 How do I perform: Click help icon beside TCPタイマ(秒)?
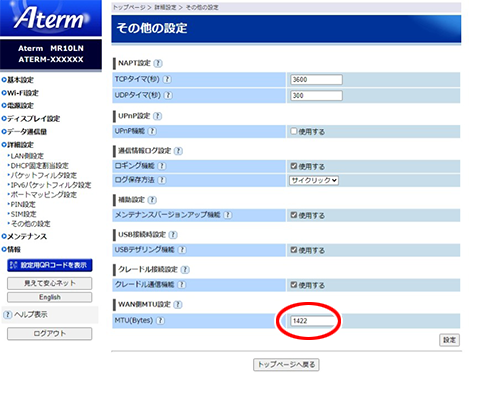click(168, 79)
